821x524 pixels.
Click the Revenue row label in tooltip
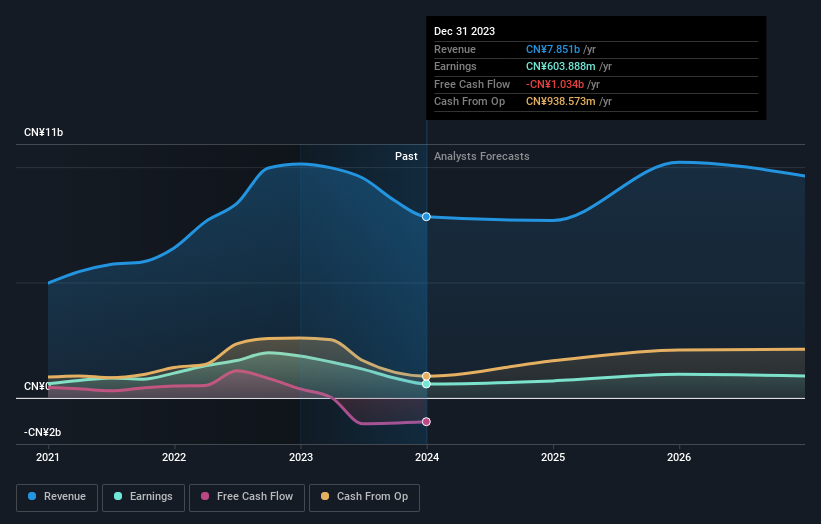[x=455, y=49]
